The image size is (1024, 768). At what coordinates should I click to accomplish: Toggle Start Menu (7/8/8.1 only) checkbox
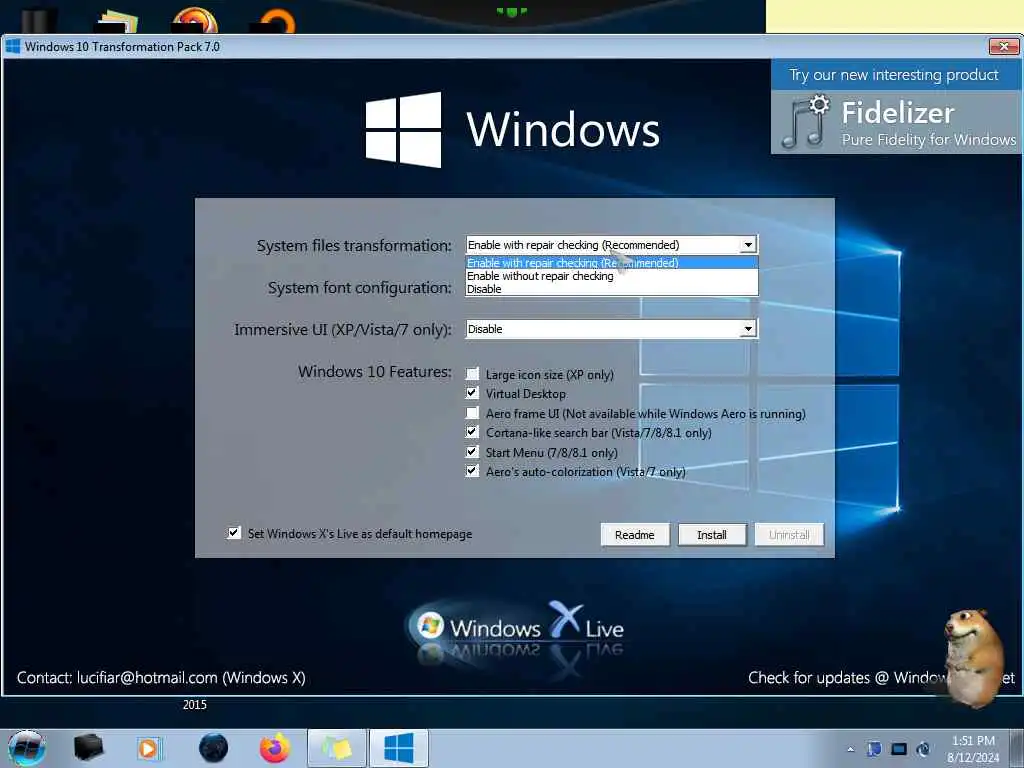point(472,451)
